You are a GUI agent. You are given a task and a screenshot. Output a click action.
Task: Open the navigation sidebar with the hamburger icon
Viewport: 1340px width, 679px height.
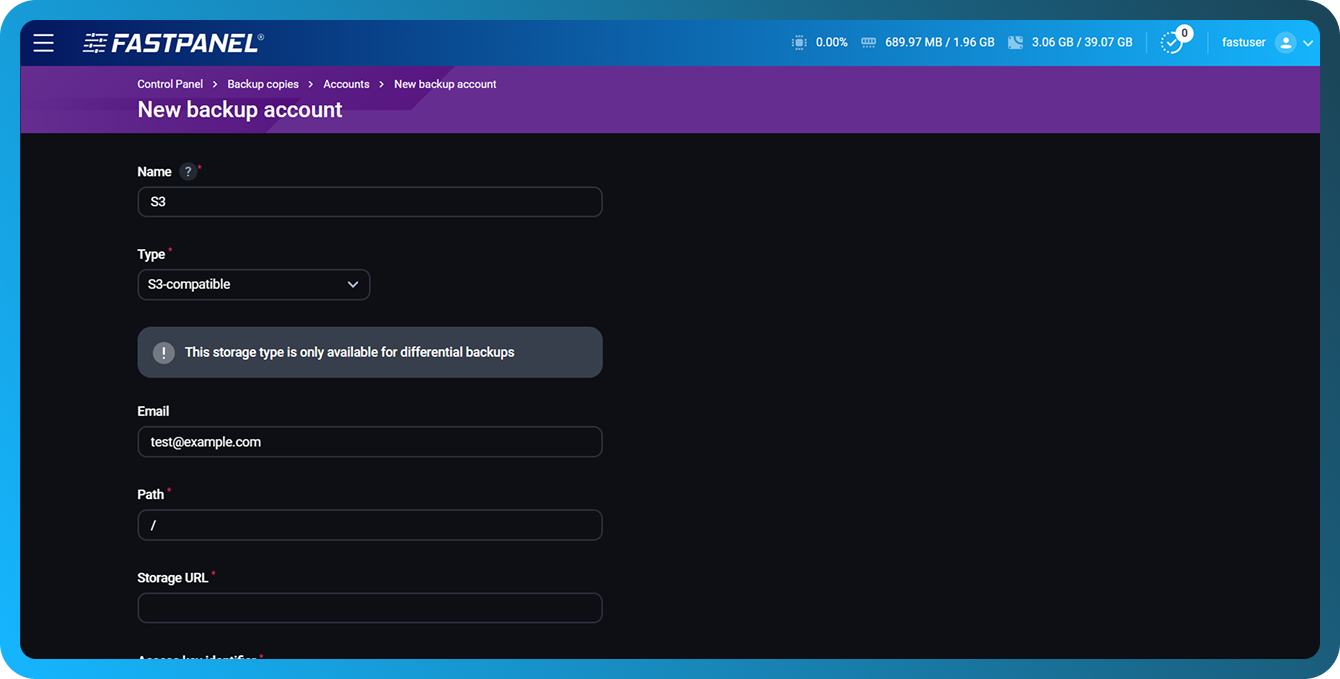[x=42, y=42]
